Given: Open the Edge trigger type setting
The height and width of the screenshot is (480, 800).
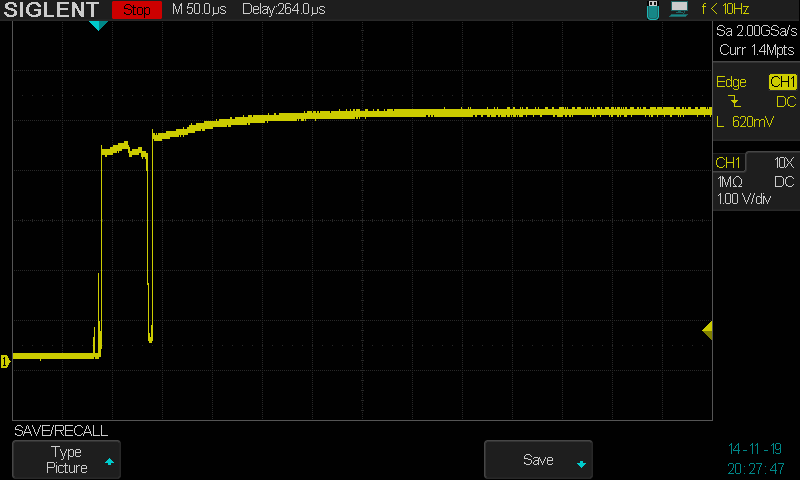Looking at the screenshot, I should [x=731, y=82].
